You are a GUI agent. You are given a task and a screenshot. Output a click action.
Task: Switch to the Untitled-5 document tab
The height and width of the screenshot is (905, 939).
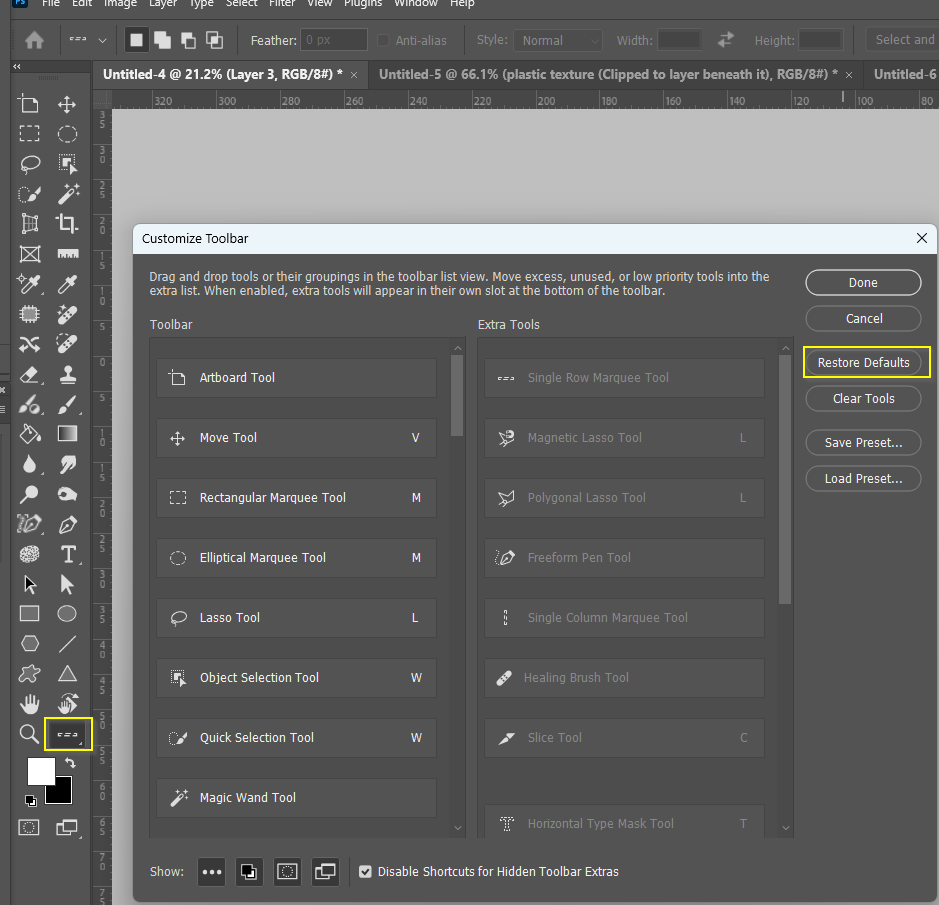pos(608,74)
